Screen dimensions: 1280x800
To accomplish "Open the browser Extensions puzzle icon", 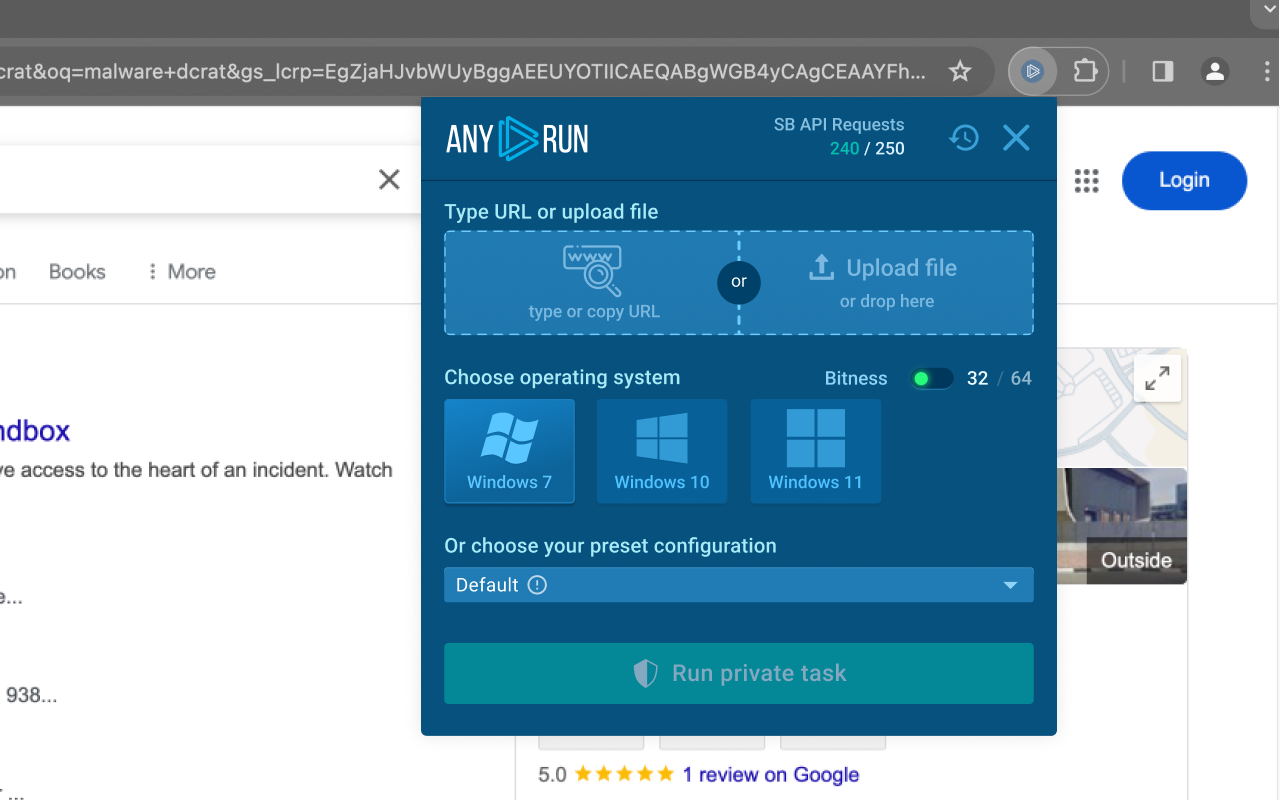I will tap(1085, 71).
